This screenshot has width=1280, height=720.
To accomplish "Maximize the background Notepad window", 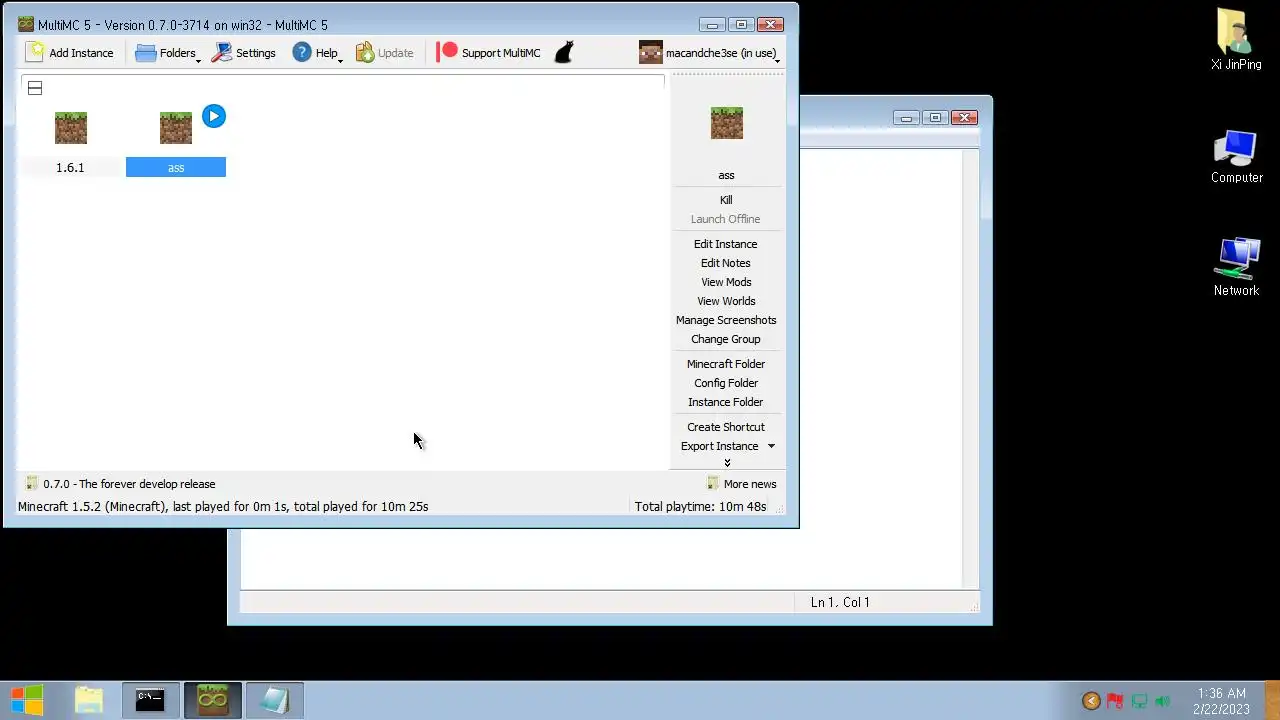I will [936, 118].
